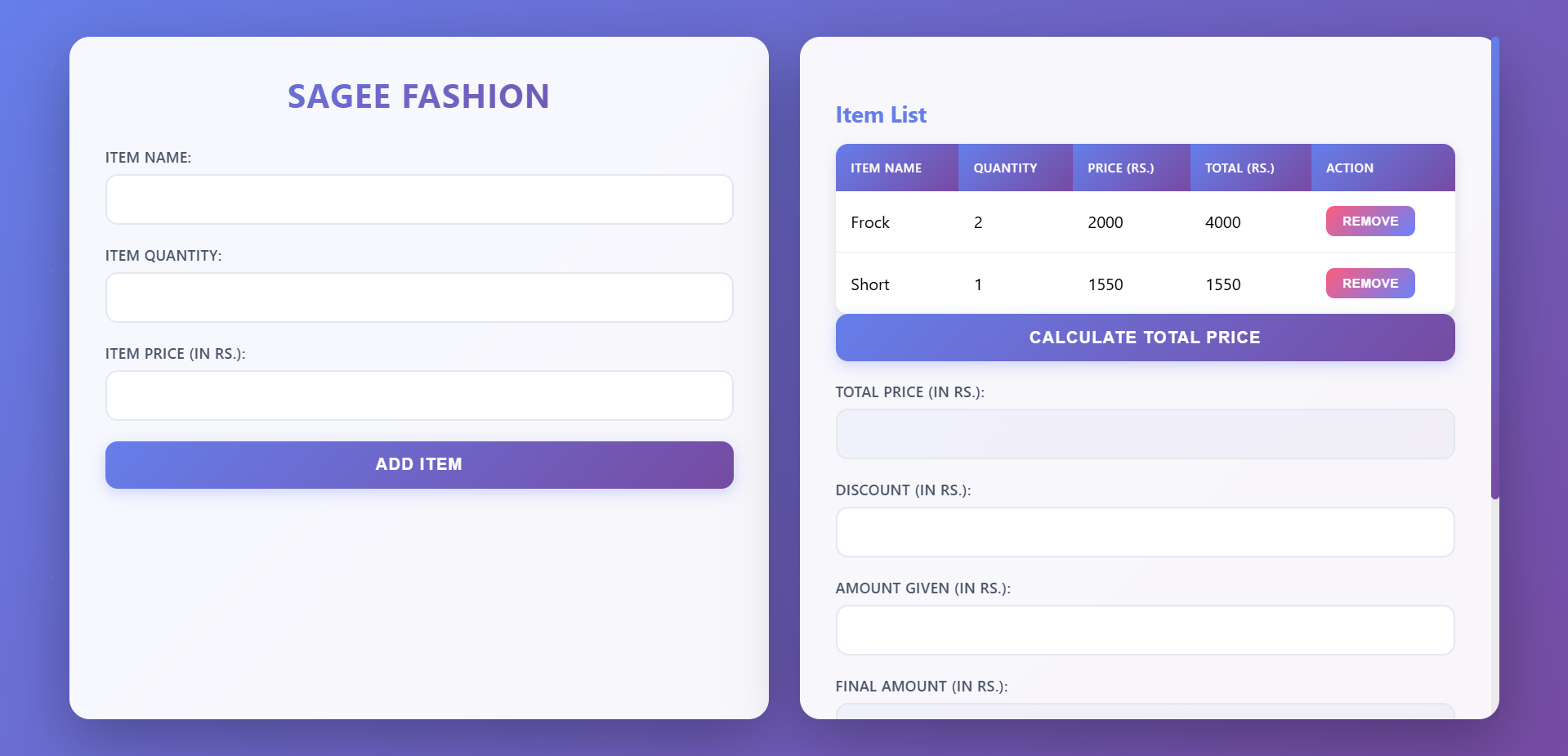The height and width of the screenshot is (756, 1568).
Task: Click the Discount input field
Action: 1144,531
